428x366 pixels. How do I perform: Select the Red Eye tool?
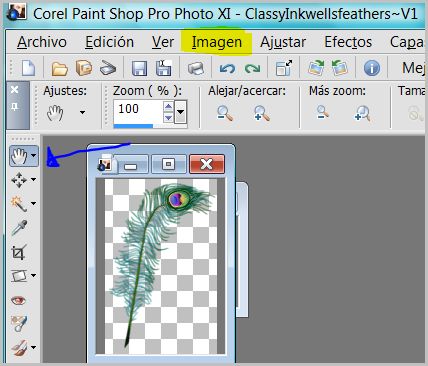click(18, 300)
